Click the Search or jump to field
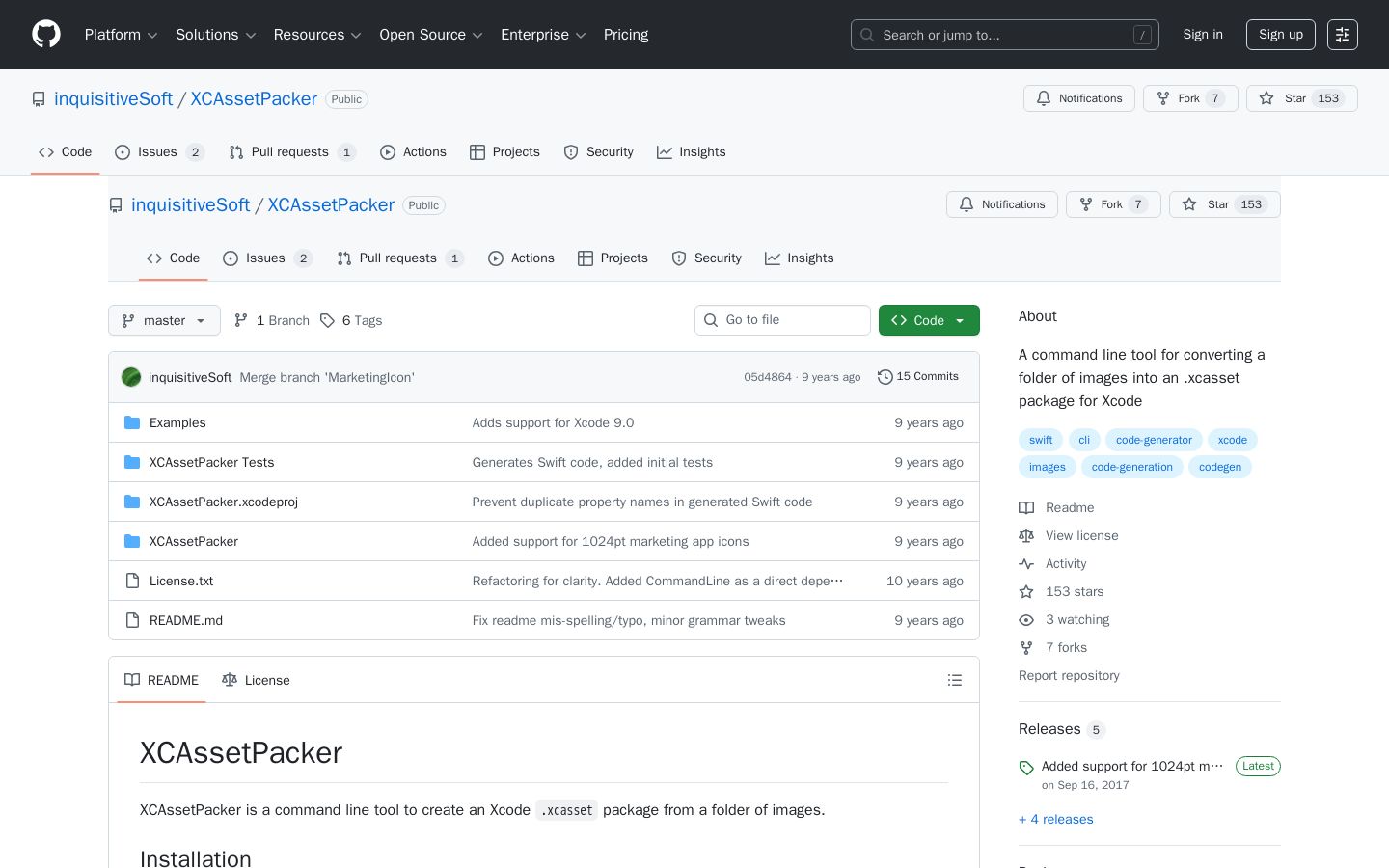This screenshot has height=868, width=1389. 1005,35
